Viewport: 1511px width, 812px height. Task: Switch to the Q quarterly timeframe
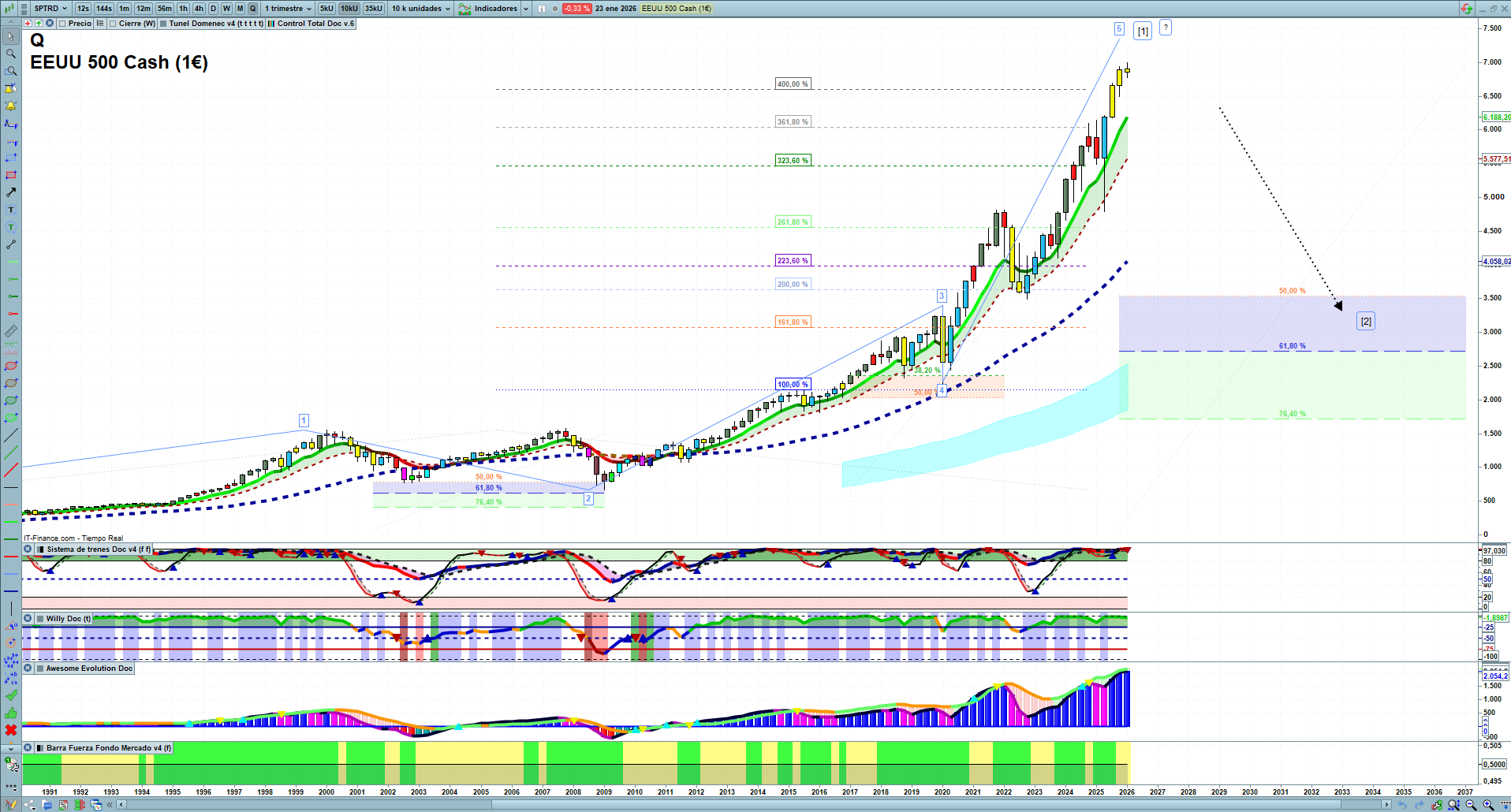click(253, 9)
